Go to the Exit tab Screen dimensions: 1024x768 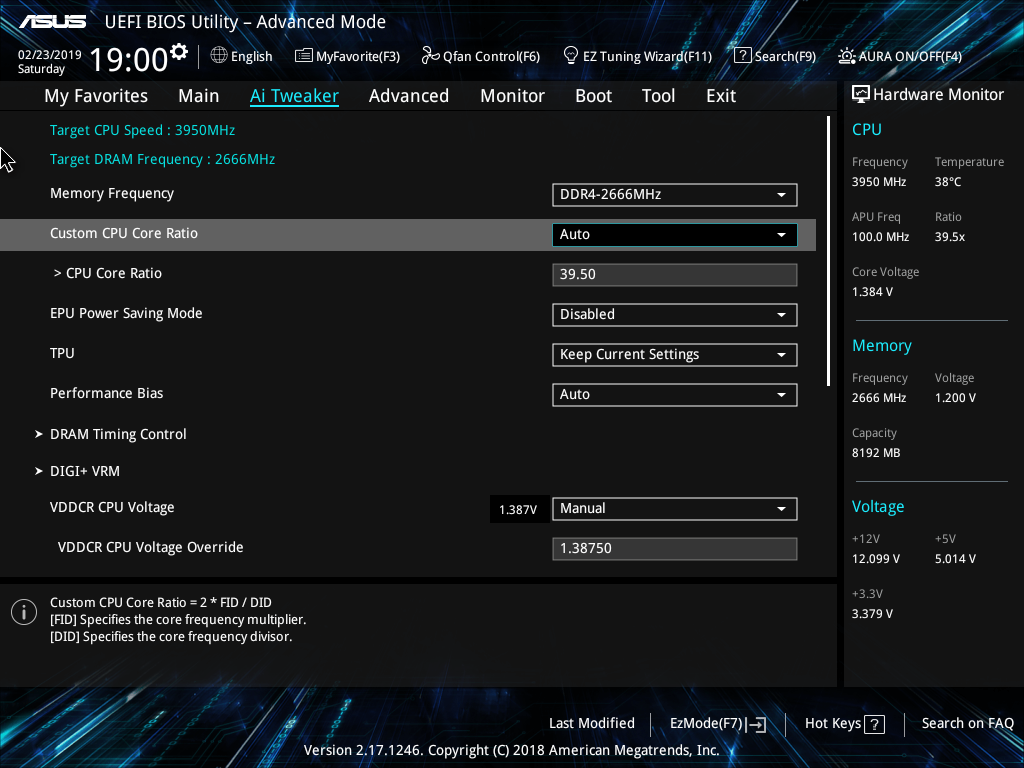(x=721, y=96)
